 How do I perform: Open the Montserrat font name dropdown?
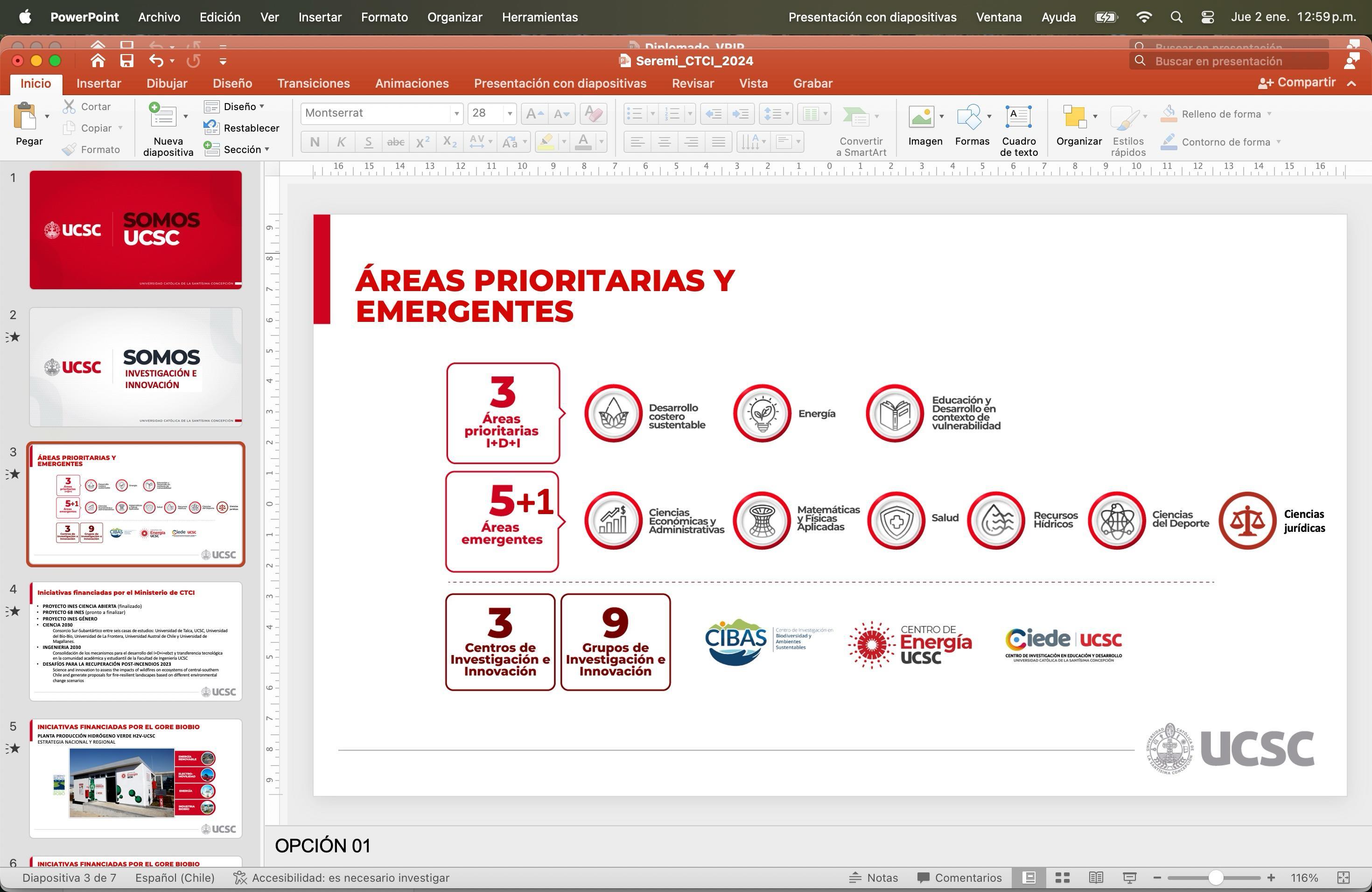456,113
